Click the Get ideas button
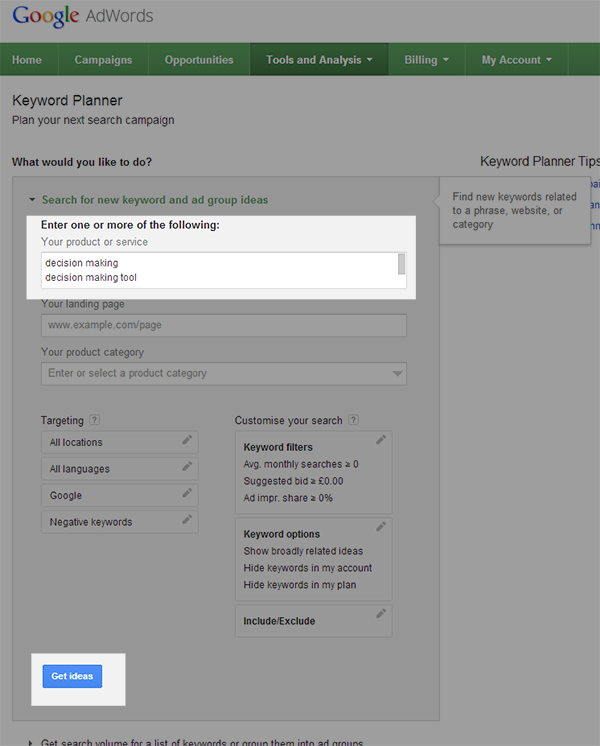 tap(72, 676)
